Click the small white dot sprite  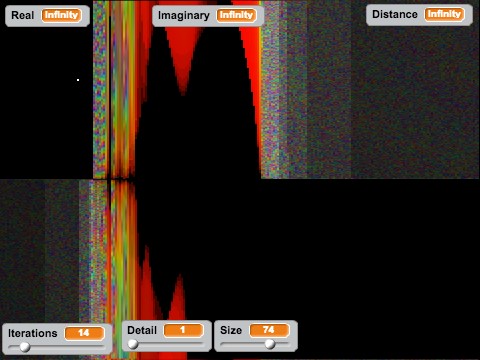point(78,80)
